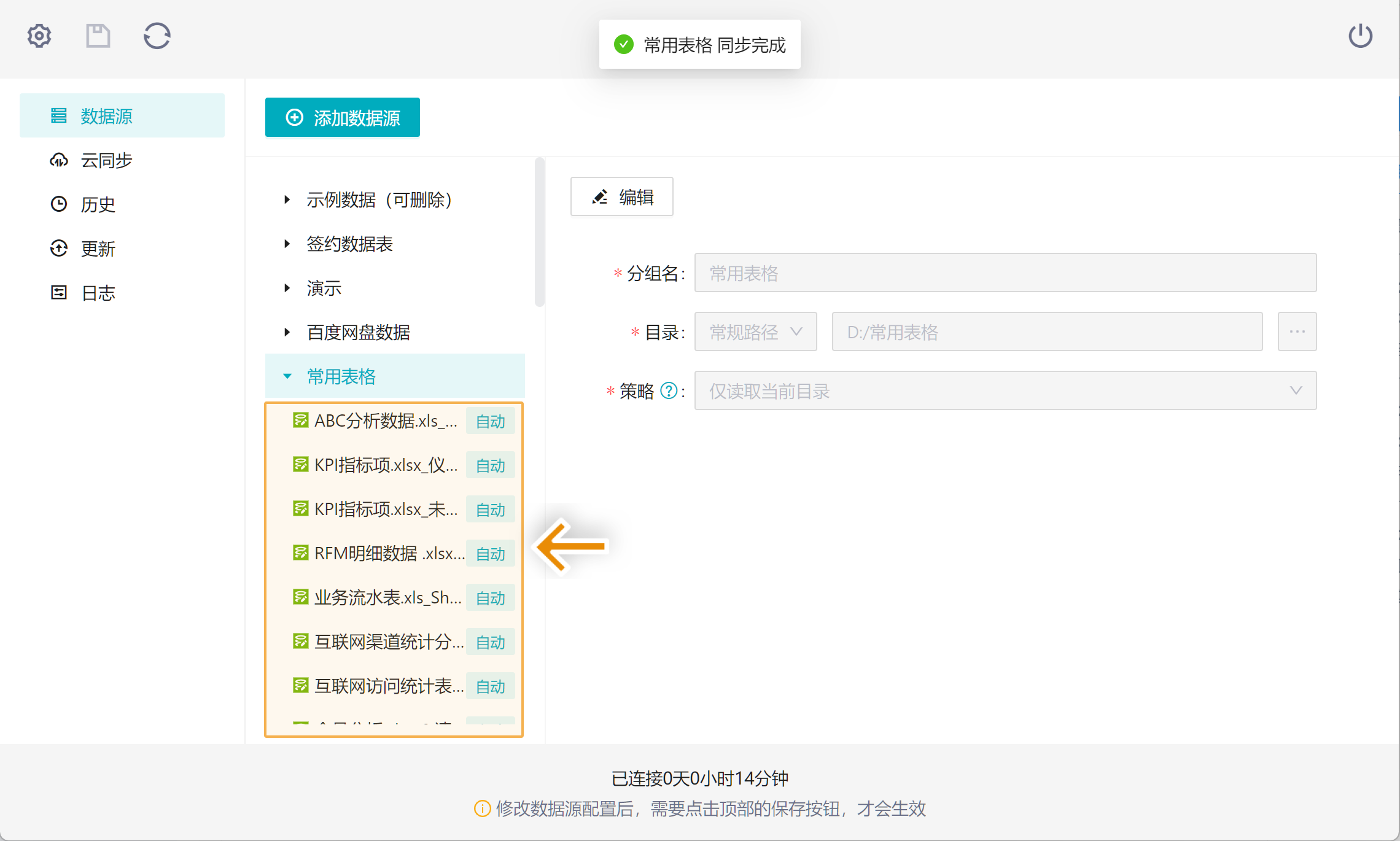Expand the 签约数据表 group

tap(287, 244)
